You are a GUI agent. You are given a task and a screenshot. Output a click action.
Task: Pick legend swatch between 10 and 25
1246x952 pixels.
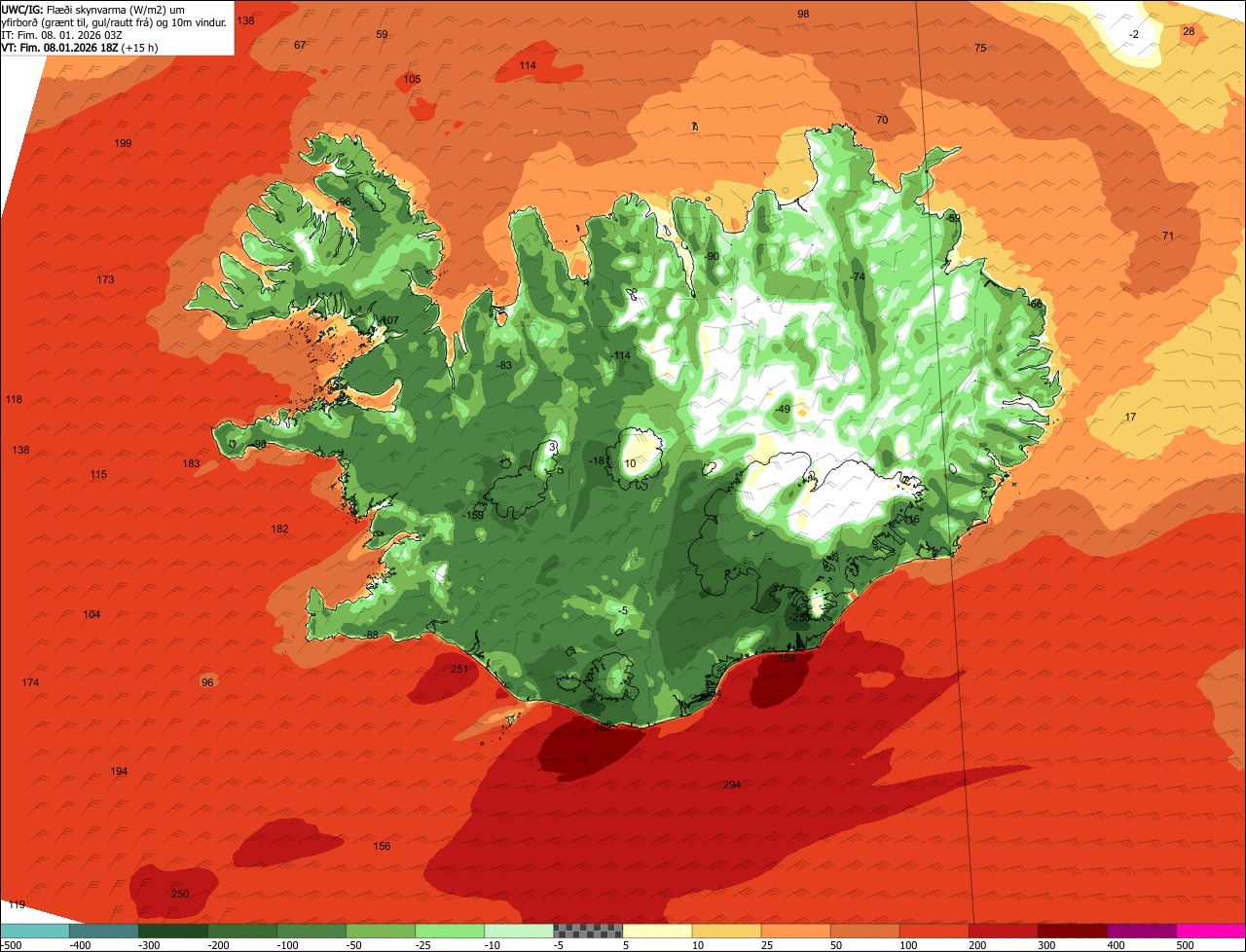[726, 931]
